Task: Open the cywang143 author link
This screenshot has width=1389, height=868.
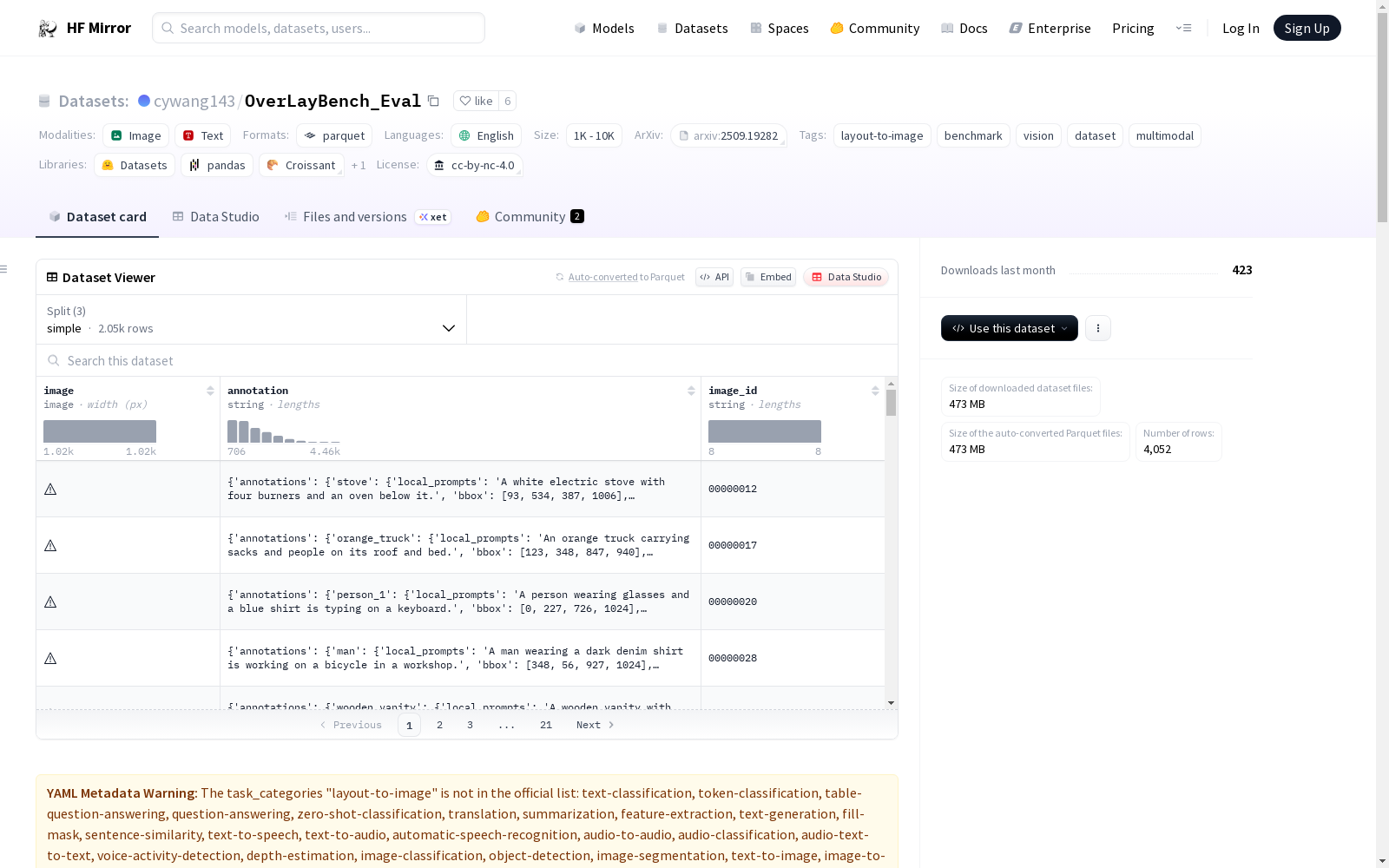Action: pyautogui.click(x=194, y=101)
